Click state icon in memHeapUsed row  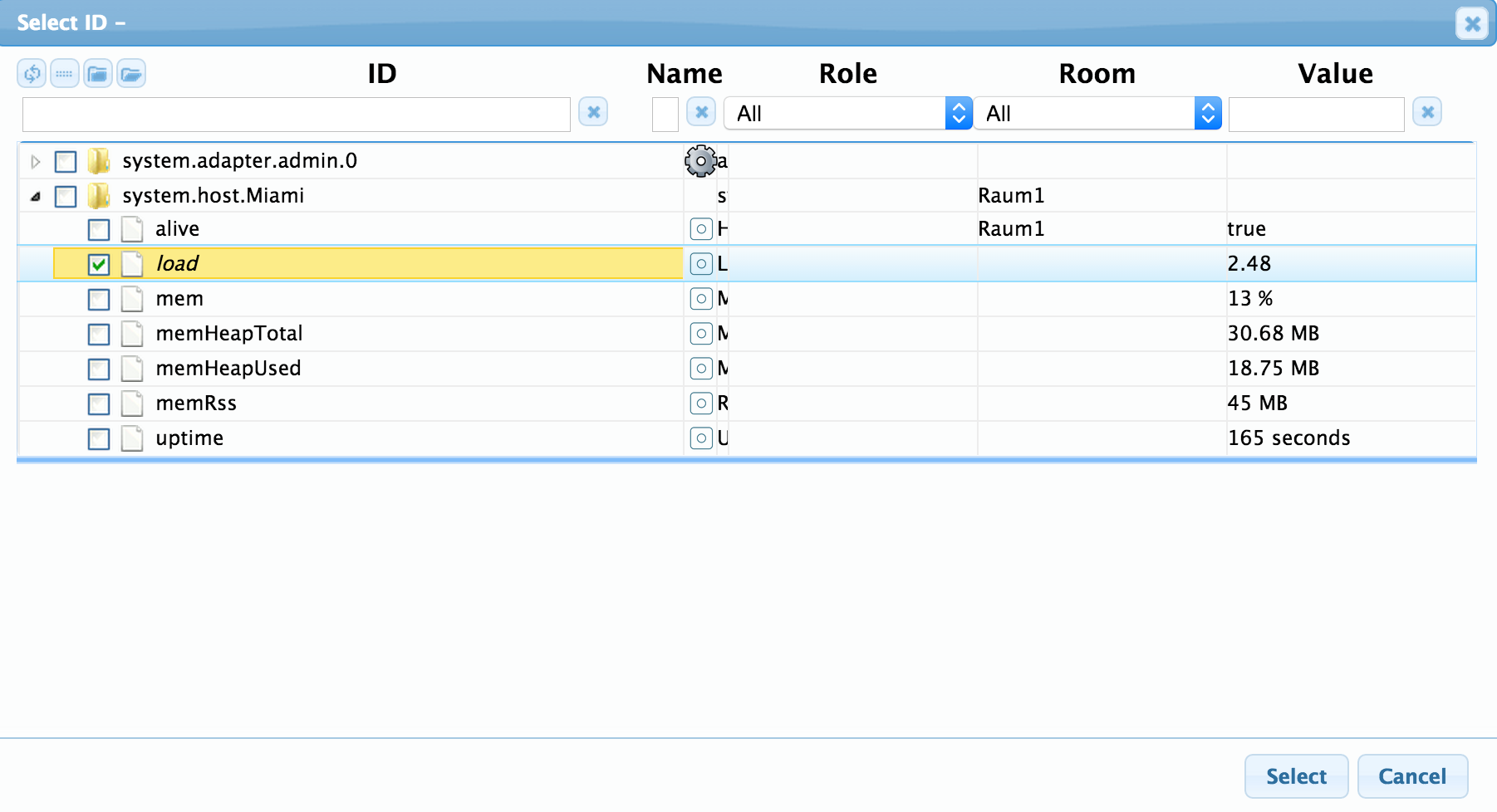point(701,368)
